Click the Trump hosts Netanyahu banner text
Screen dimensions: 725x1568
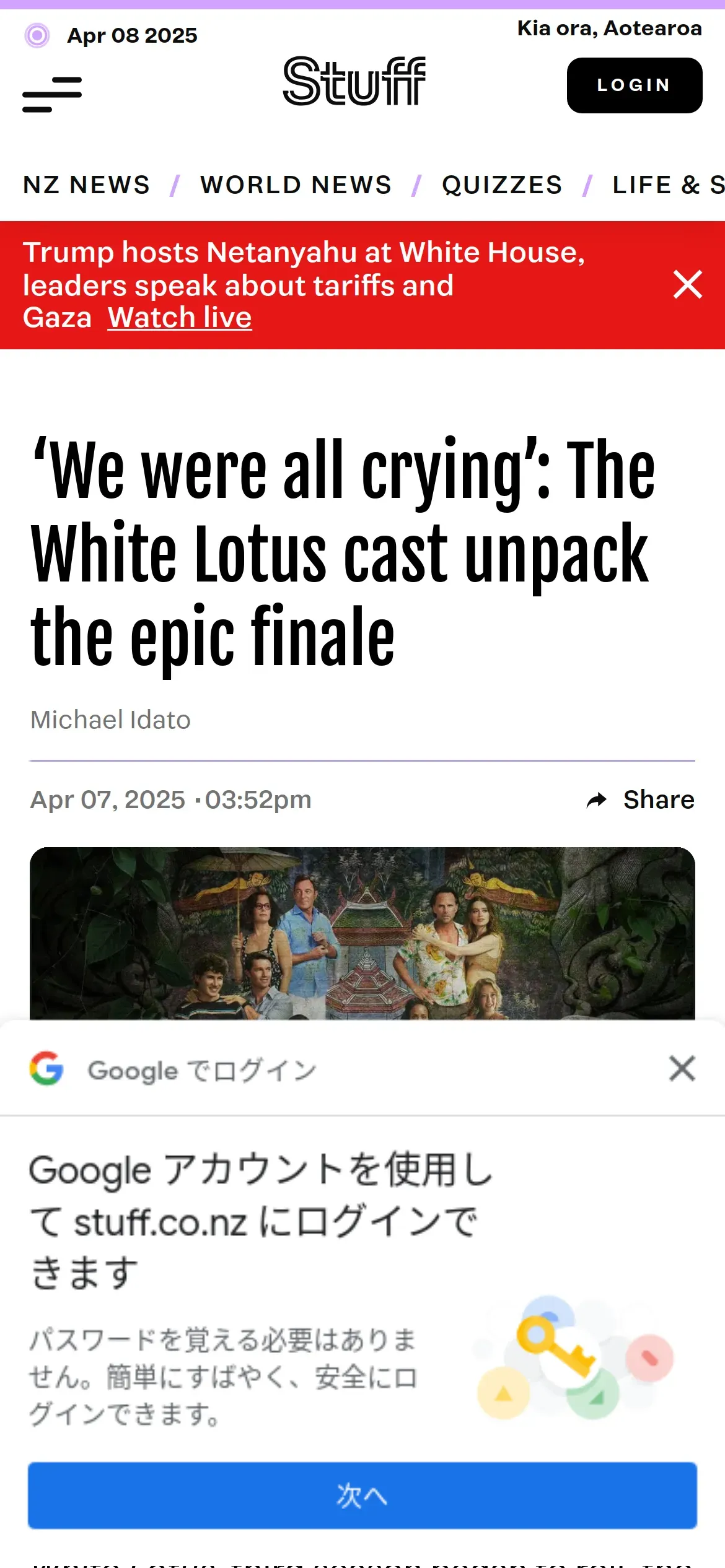coord(304,269)
